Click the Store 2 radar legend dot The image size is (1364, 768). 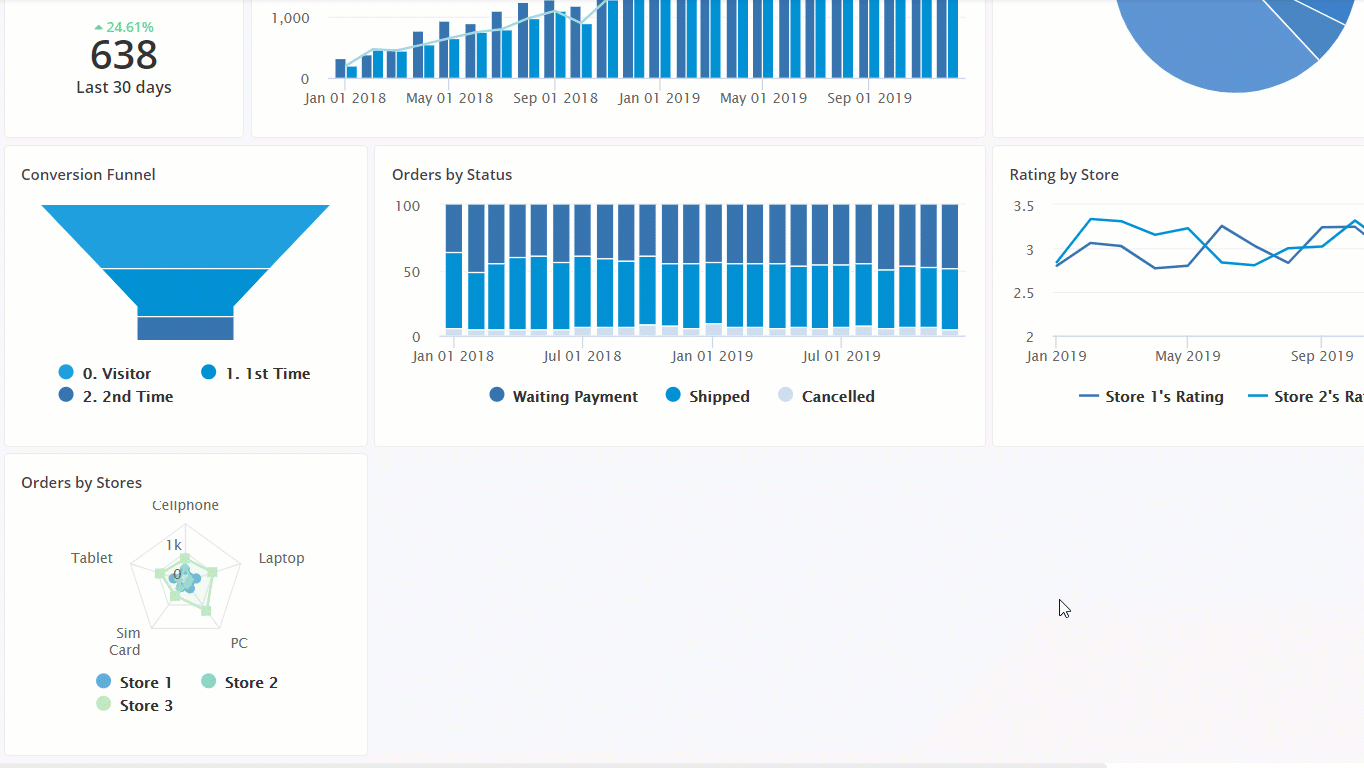tap(209, 682)
